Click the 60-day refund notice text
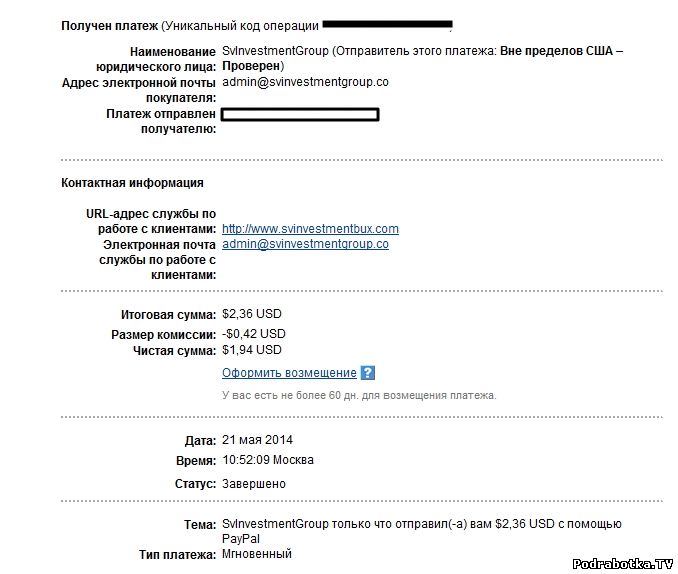 tap(359, 395)
